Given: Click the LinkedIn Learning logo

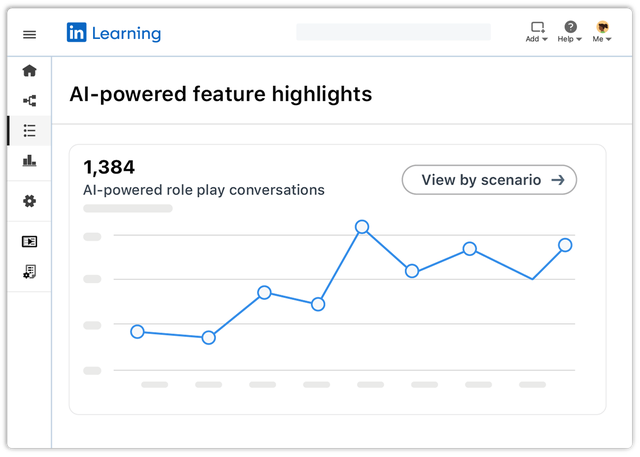Looking at the screenshot, I should [114, 33].
